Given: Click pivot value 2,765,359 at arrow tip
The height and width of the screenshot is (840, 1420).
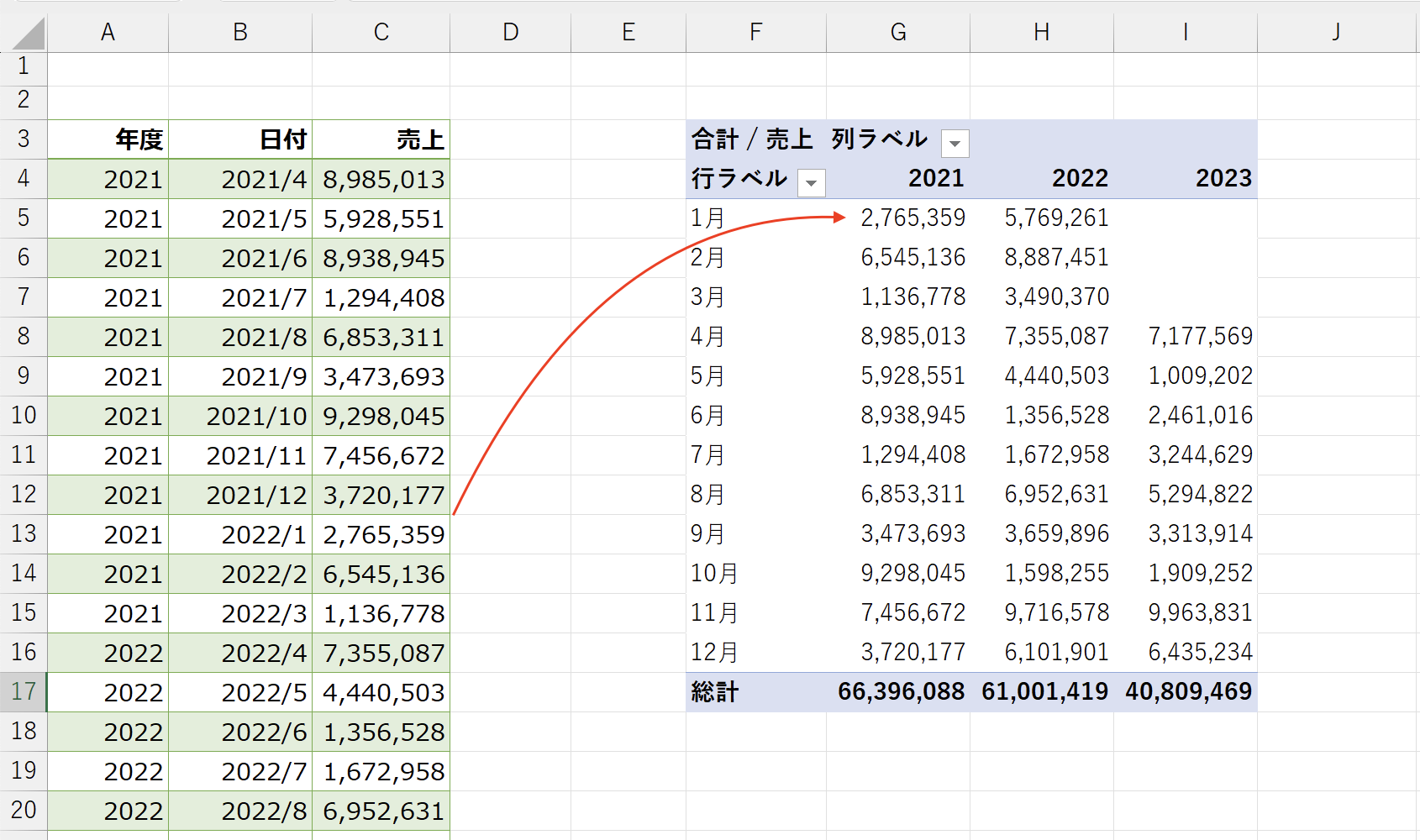Looking at the screenshot, I should [x=912, y=218].
